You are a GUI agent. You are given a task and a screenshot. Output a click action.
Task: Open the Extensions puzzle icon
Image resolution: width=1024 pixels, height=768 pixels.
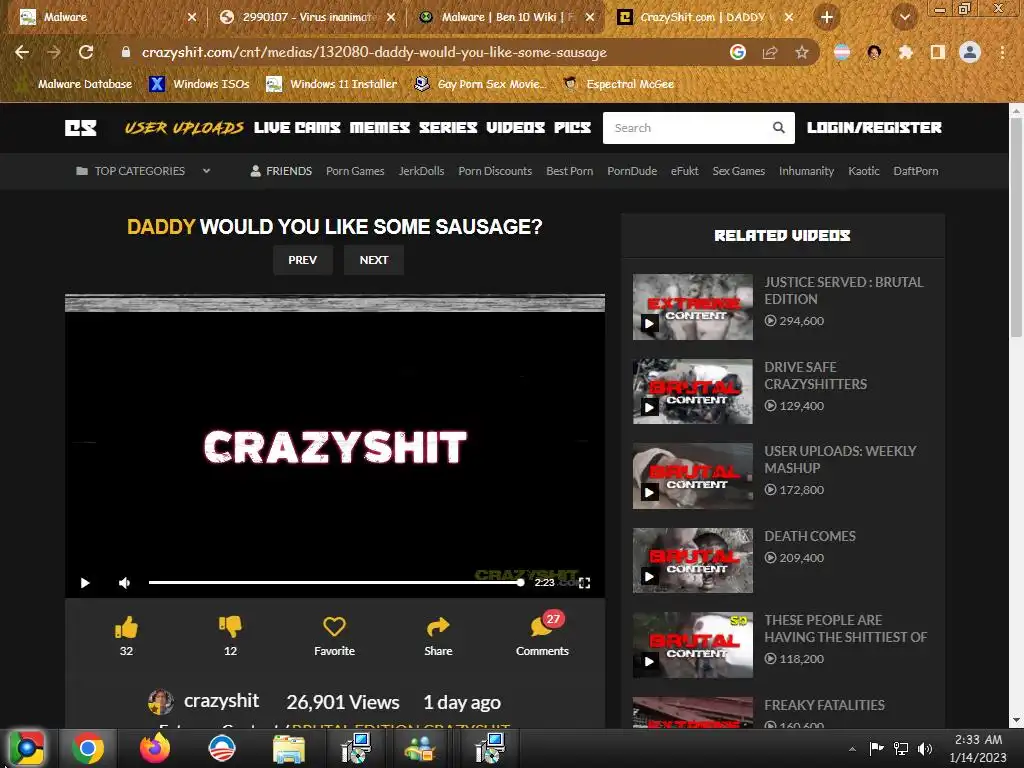(905, 52)
